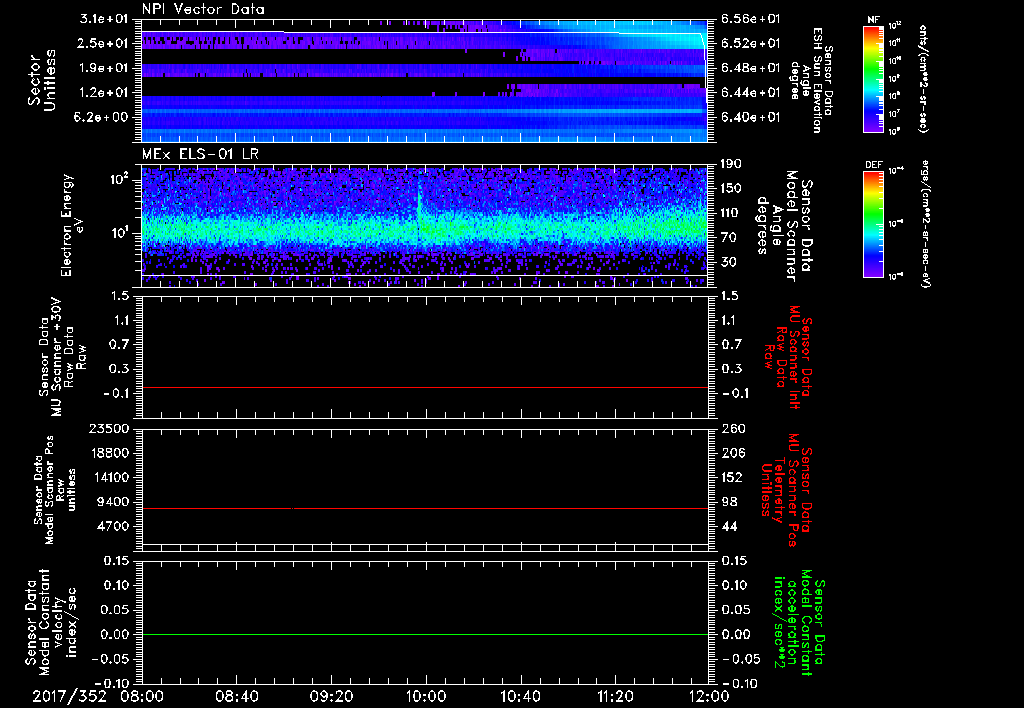Select the NPI Vector Data panel title

pyautogui.click(x=204, y=9)
